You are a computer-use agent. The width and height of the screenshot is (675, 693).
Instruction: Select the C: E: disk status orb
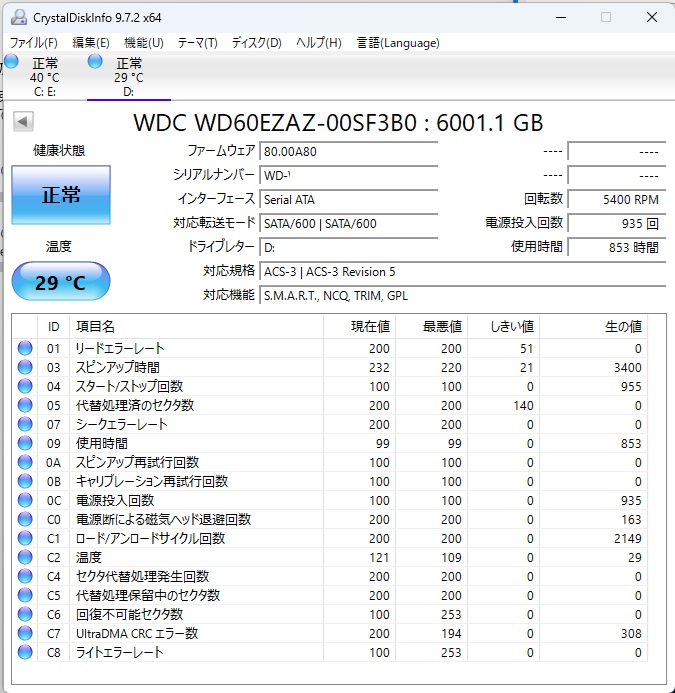point(11,61)
